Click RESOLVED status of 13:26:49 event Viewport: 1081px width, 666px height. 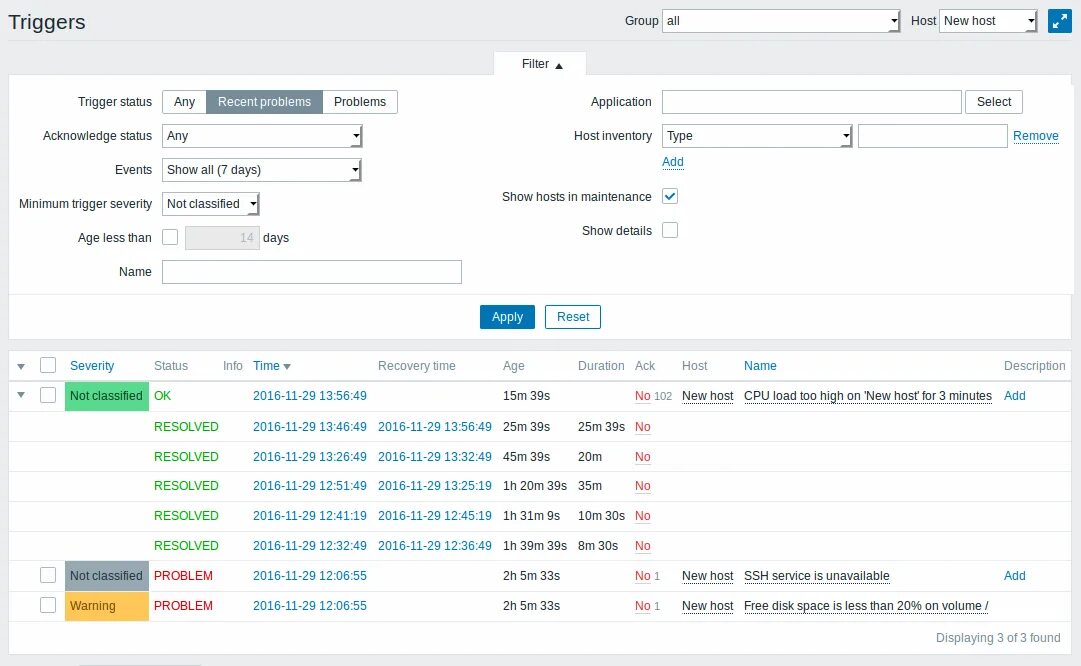tap(186, 457)
